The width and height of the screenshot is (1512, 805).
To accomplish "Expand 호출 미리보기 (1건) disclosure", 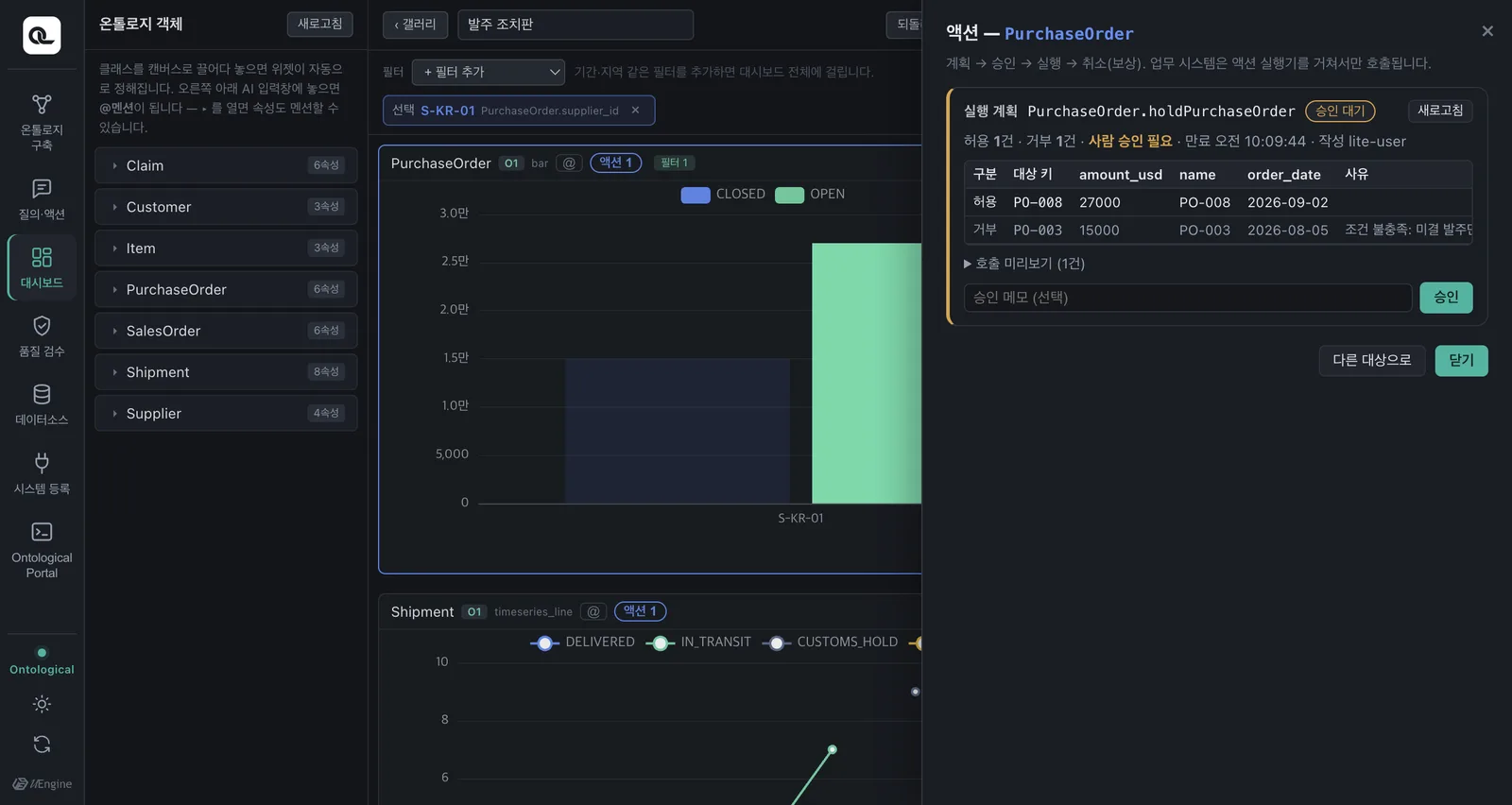I will point(1024,264).
